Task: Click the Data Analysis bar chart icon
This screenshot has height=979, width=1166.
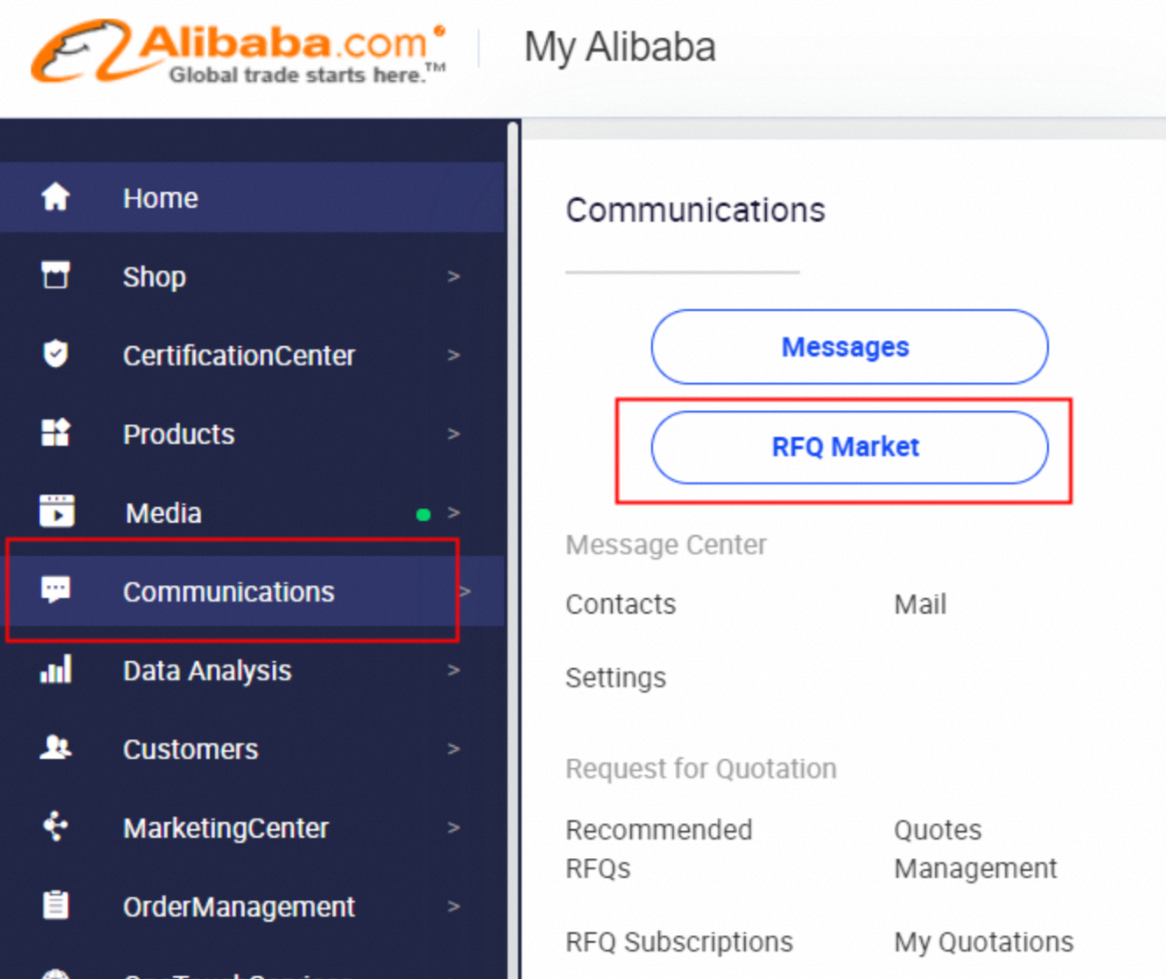Action: point(55,669)
